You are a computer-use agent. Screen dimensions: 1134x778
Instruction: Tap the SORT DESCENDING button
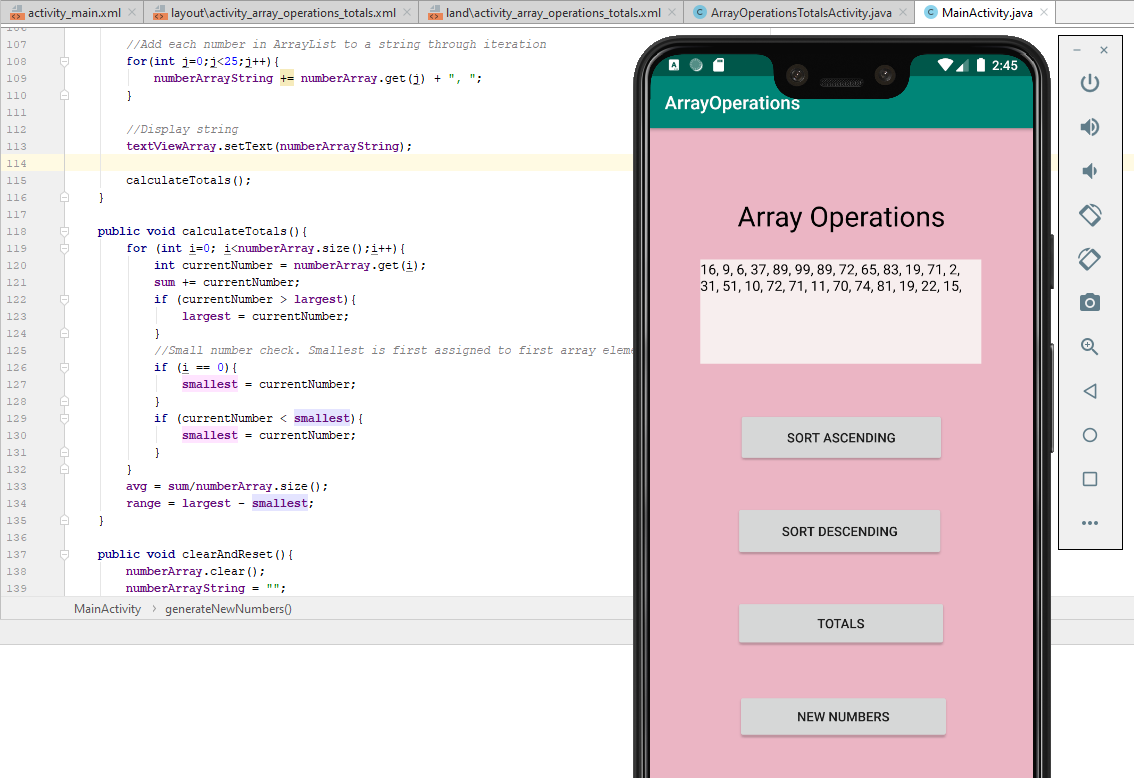[x=839, y=531]
